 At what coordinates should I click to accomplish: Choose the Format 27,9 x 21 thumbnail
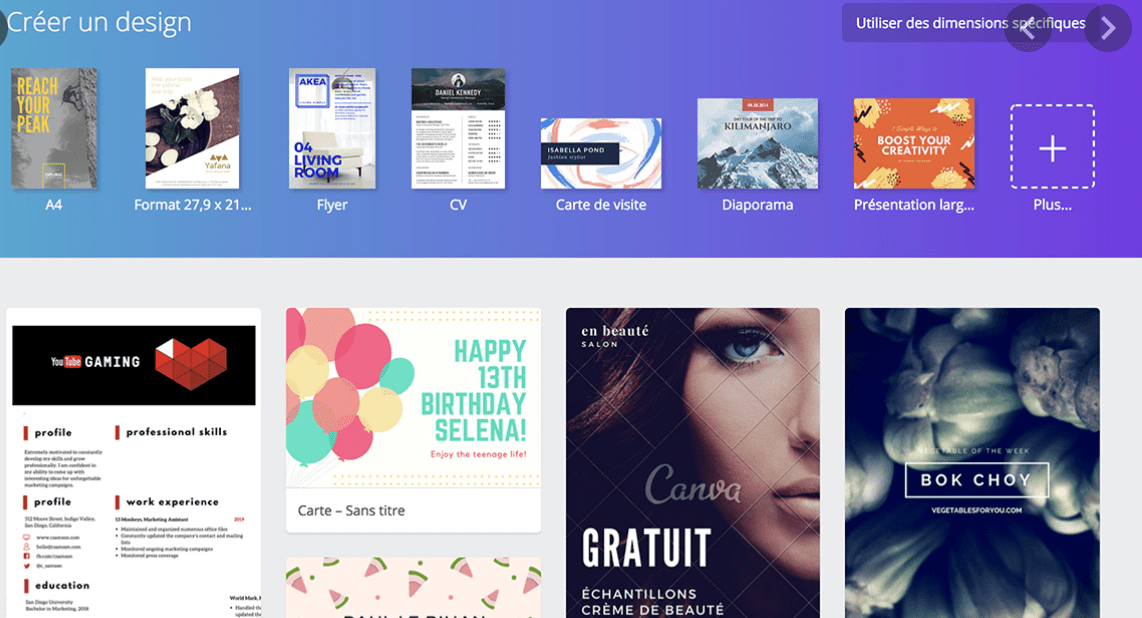[192, 129]
